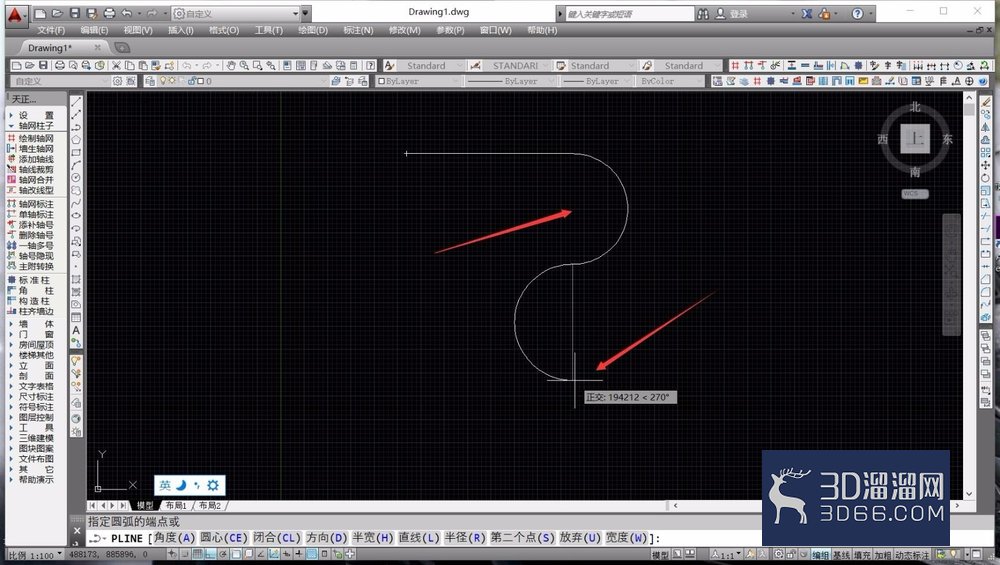Click the Help question mark in standard toolbar
This screenshot has height=565, width=1000.
pos(370,66)
